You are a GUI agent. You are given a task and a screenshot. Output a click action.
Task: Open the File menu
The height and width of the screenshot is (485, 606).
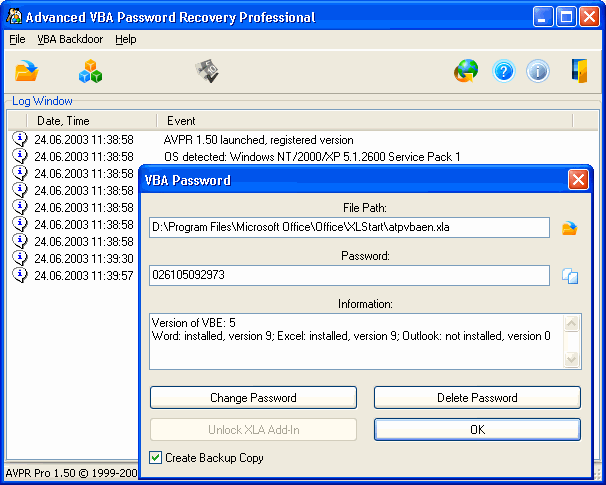click(x=17, y=39)
